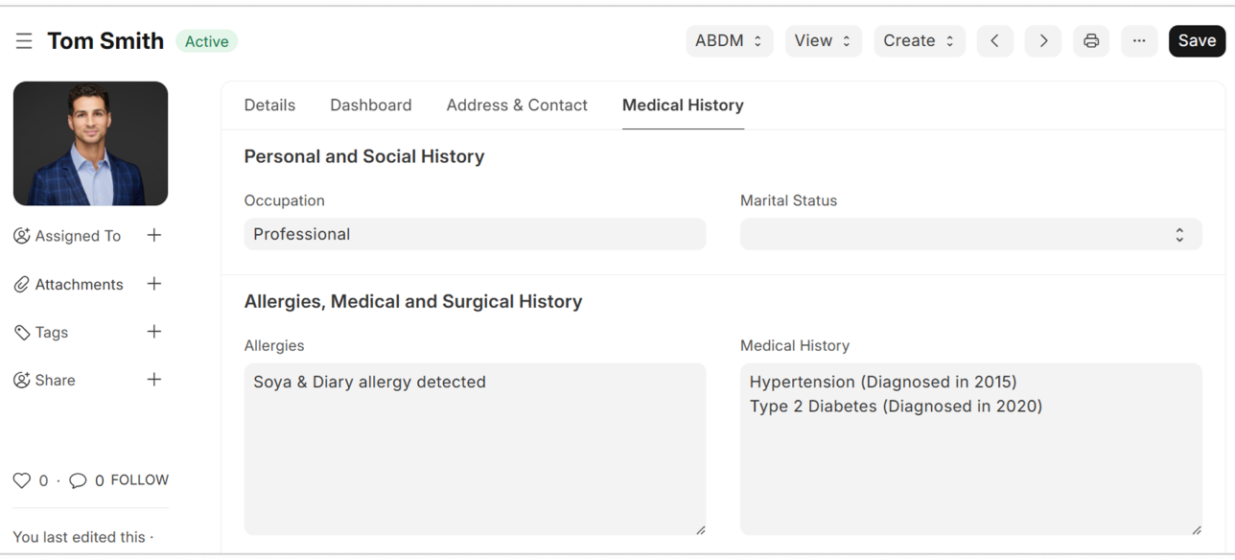Add an attachment with plus icon
This screenshot has width=1235, height=560.
pos(154,283)
